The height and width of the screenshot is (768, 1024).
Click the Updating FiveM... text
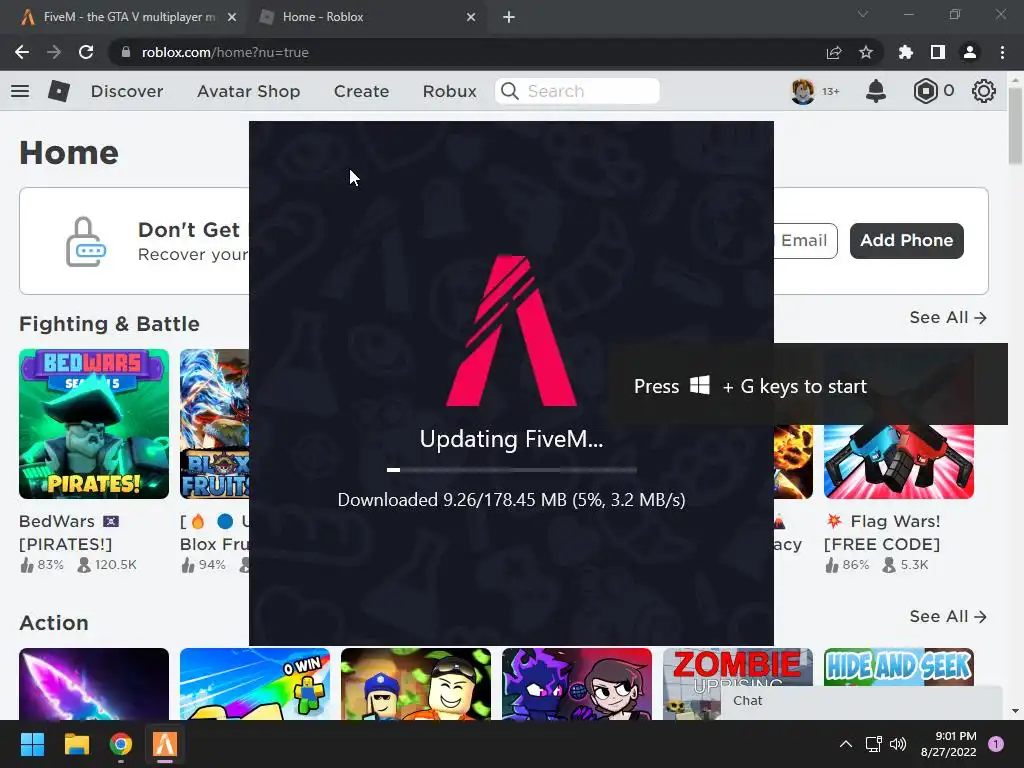click(511, 439)
